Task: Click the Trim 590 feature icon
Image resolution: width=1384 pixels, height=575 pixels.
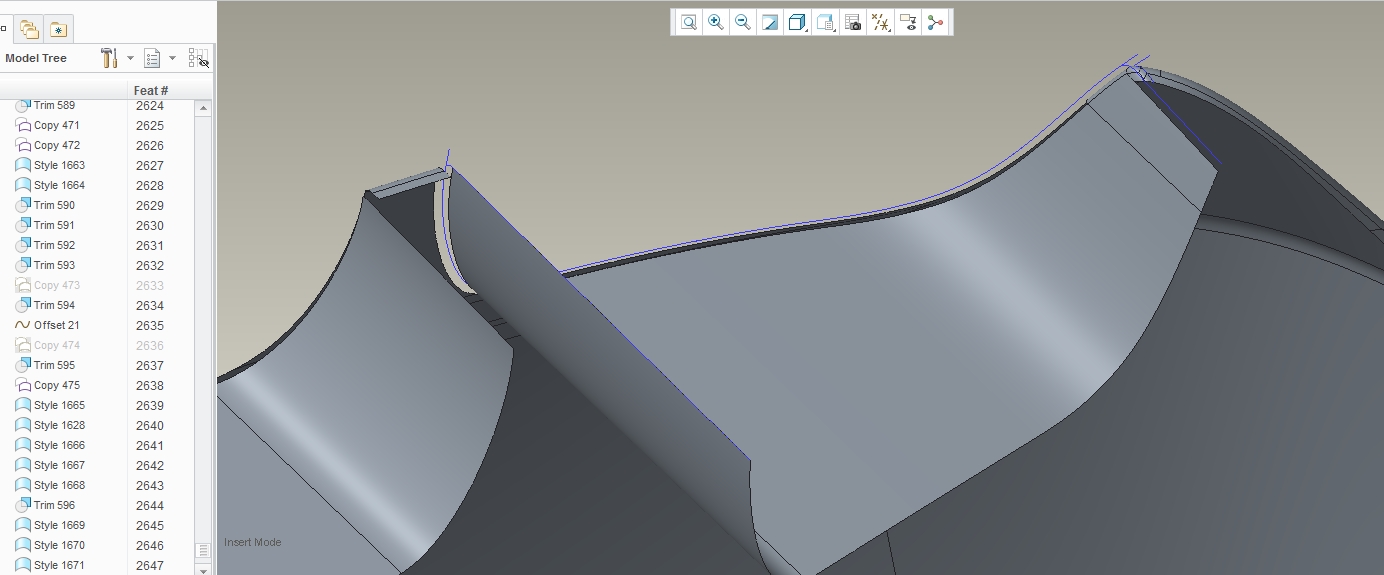Action: [x=23, y=205]
